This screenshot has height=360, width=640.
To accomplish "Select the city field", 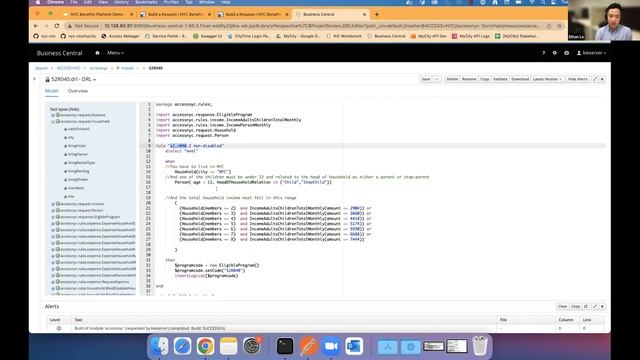I will pos(71,138).
